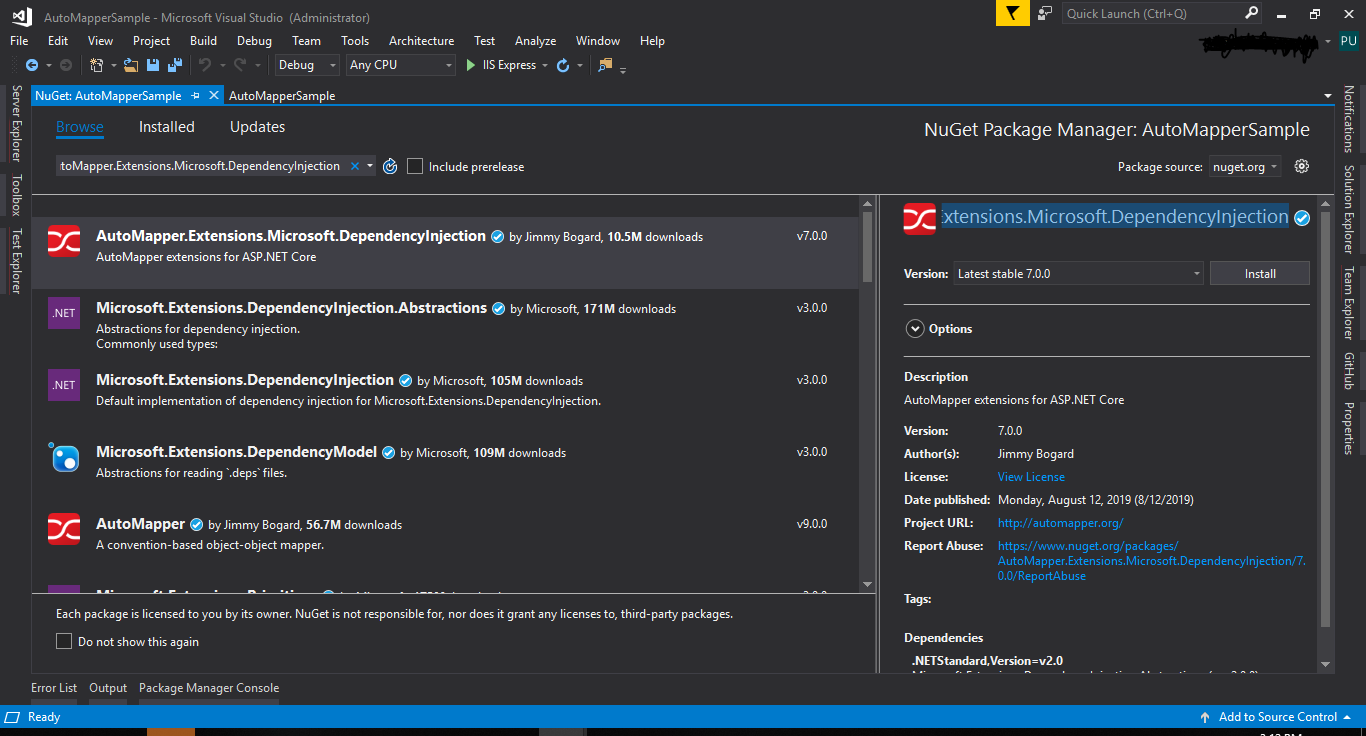The height and width of the screenshot is (736, 1366).
Task: Open the IIS Express target dropdown arrow
Action: (545, 66)
